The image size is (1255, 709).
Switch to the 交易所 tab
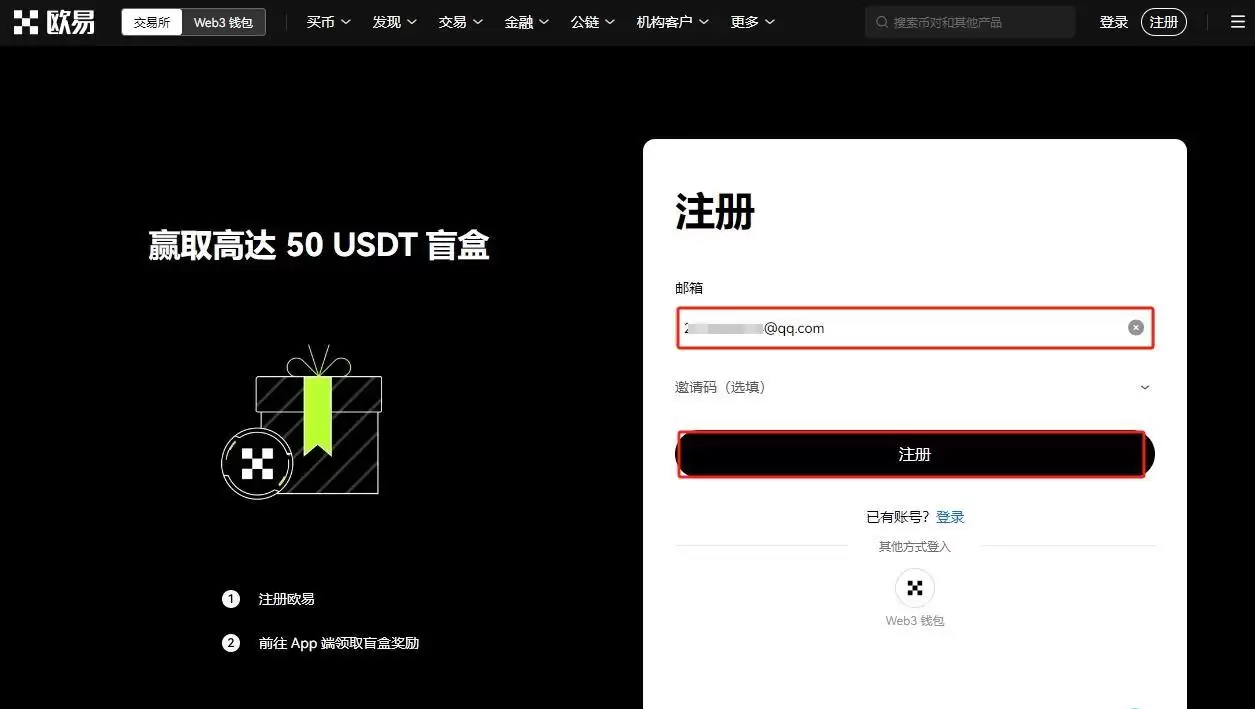coord(150,21)
